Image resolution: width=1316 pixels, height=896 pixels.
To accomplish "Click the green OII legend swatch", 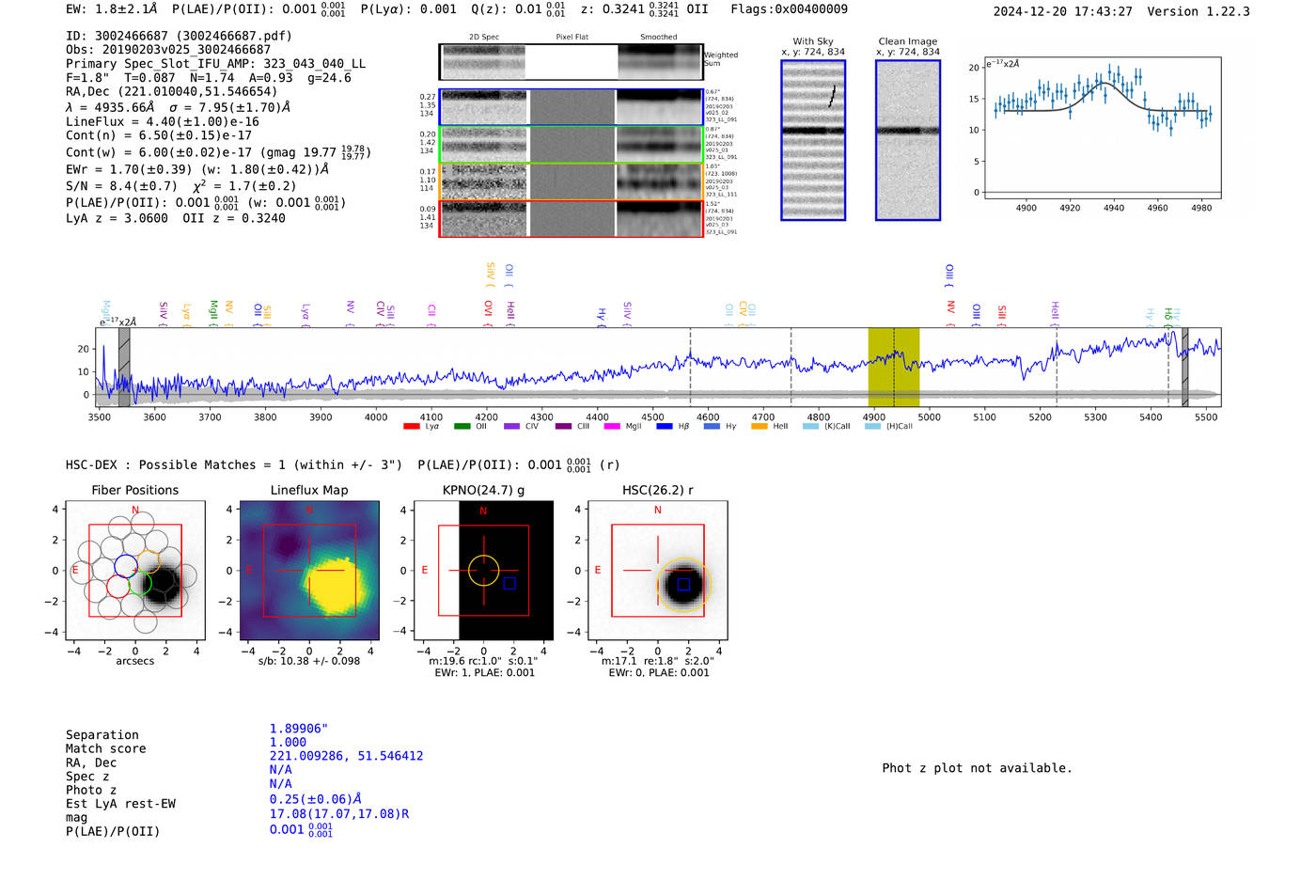I will [x=462, y=426].
